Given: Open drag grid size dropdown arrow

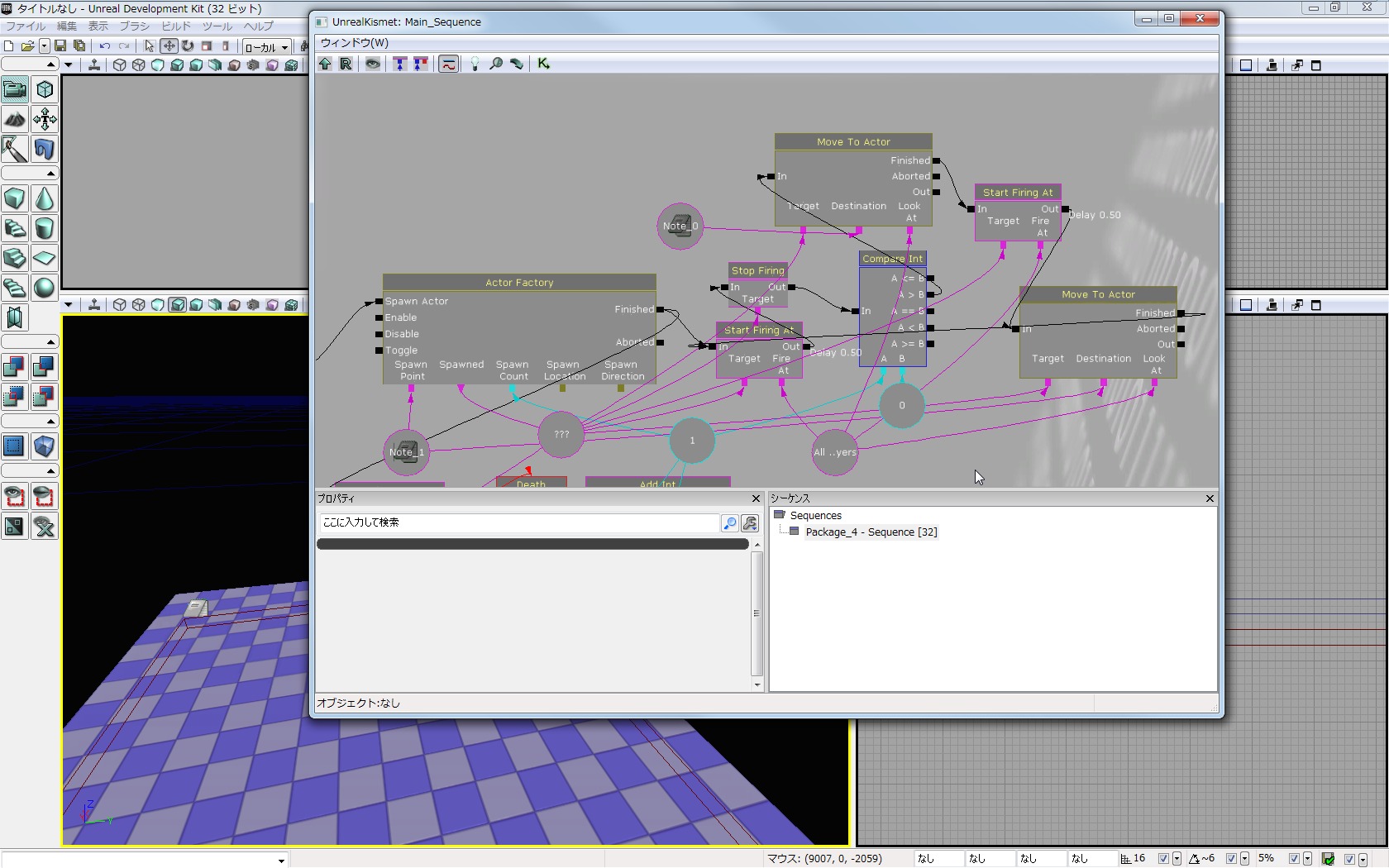Looking at the screenshot, I should 1177,859.
